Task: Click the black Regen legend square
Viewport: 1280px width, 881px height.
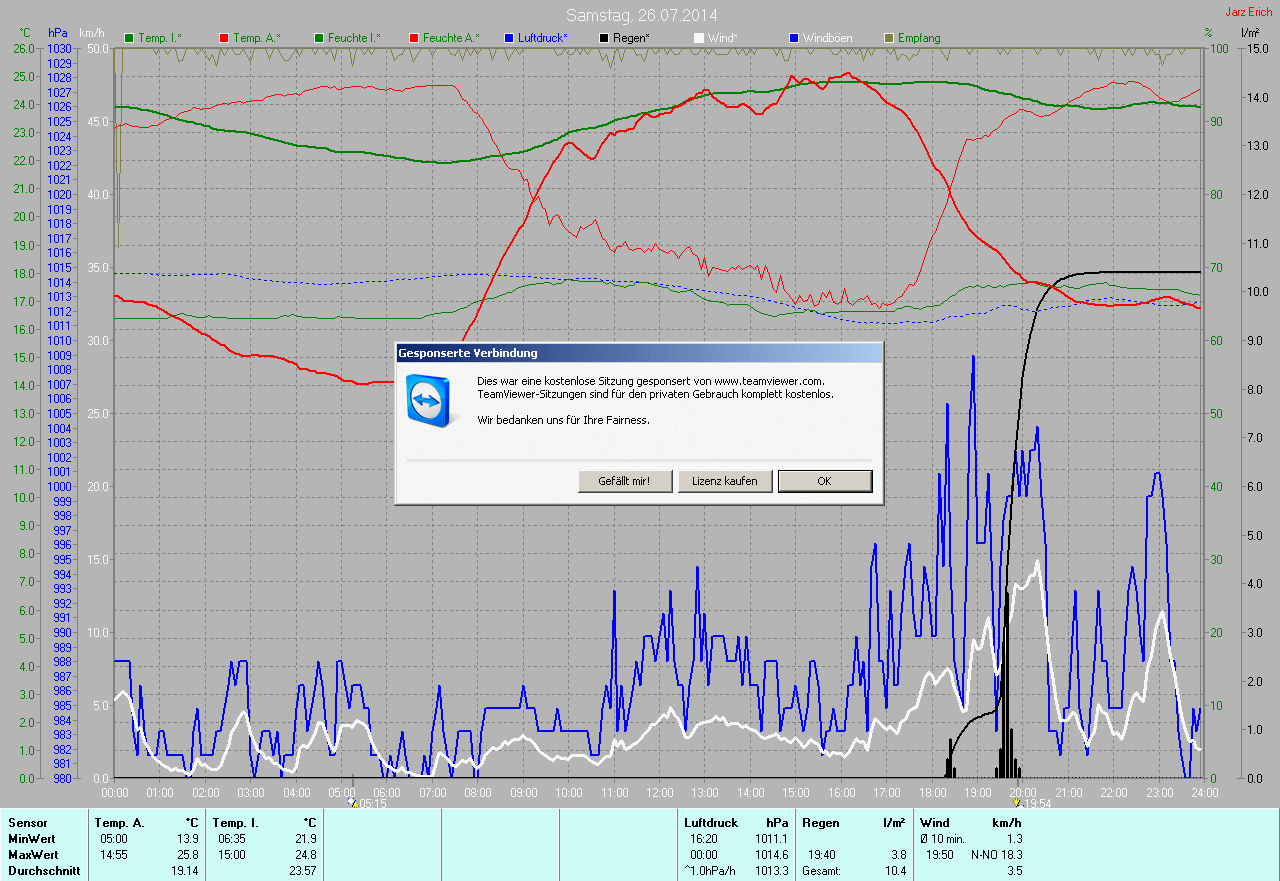Action: point(605,38)
